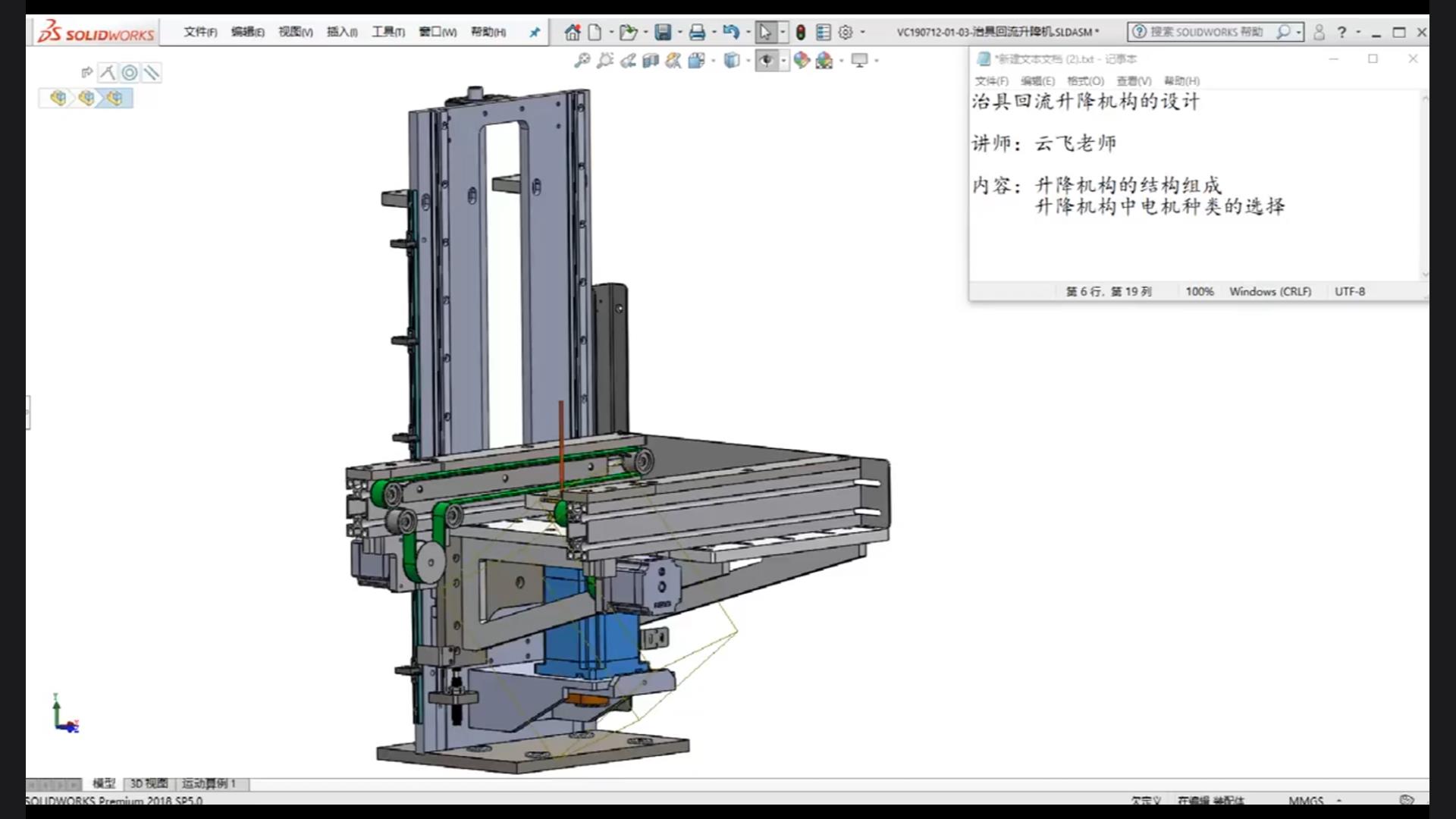
Task: Select the first assembly breadcrumb icon
Action: [58, 98]
